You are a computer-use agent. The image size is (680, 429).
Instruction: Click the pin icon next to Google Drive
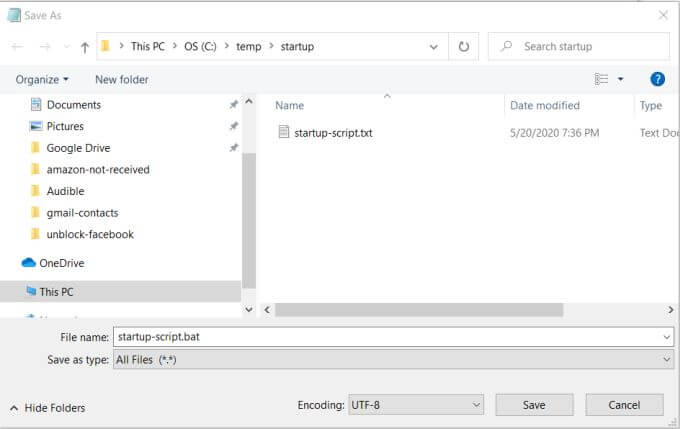point(233,148)
